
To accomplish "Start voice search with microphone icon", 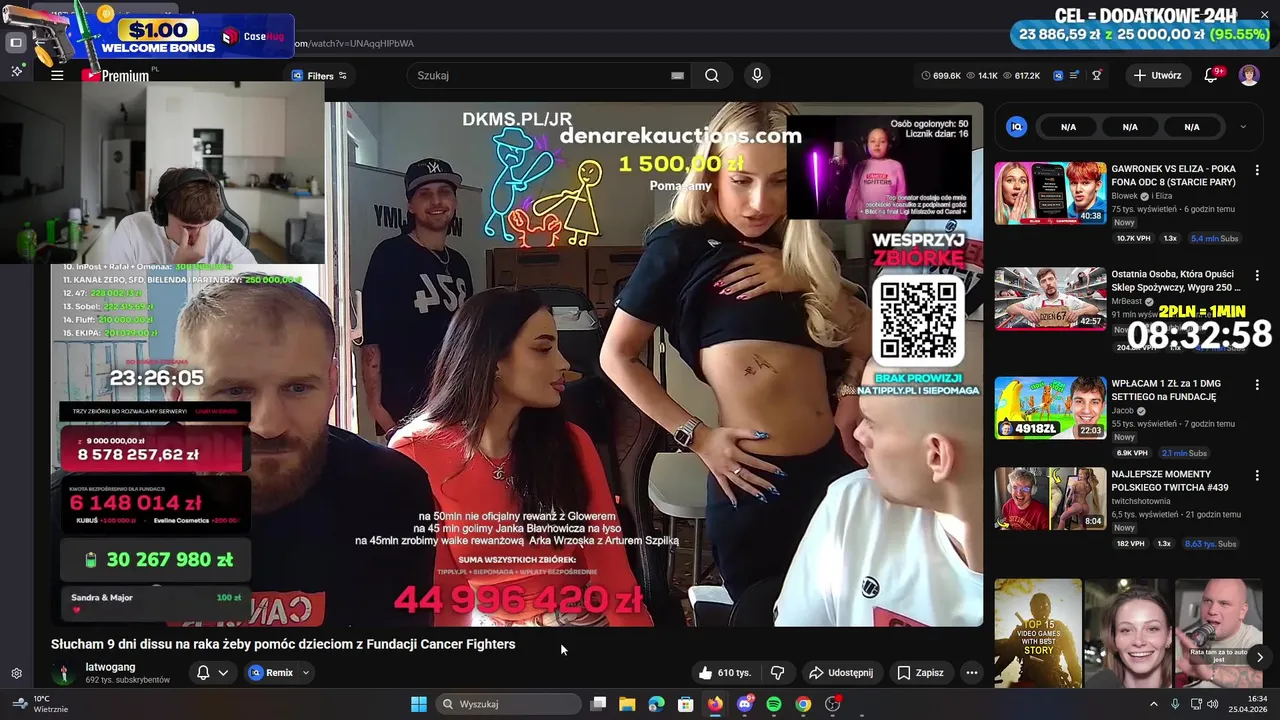I will click(757, 75).
